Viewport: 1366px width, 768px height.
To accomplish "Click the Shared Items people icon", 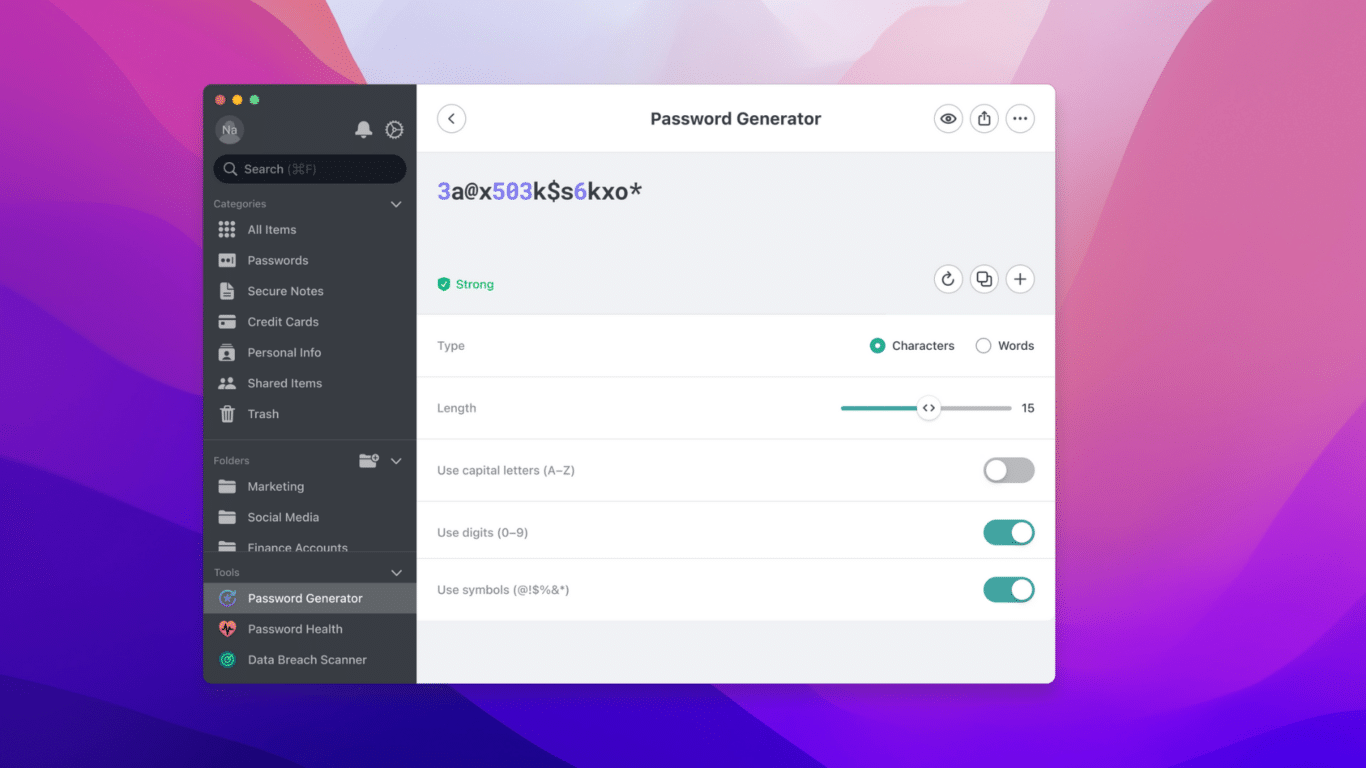I will click(227, 383).
